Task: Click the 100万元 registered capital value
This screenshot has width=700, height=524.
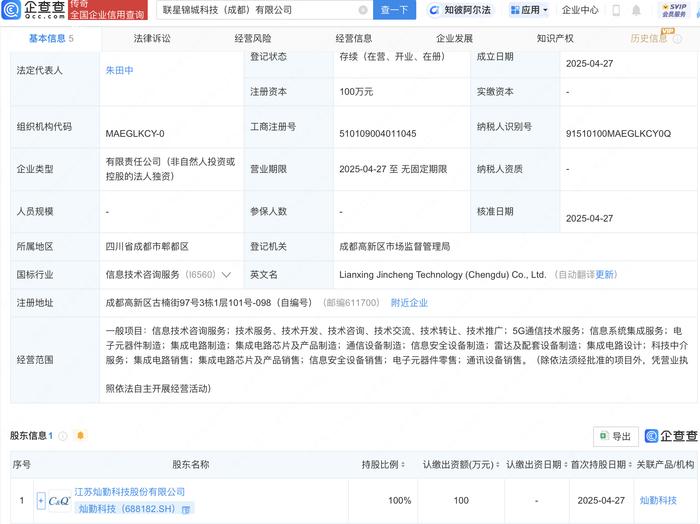Action: (x=356, y=91)
